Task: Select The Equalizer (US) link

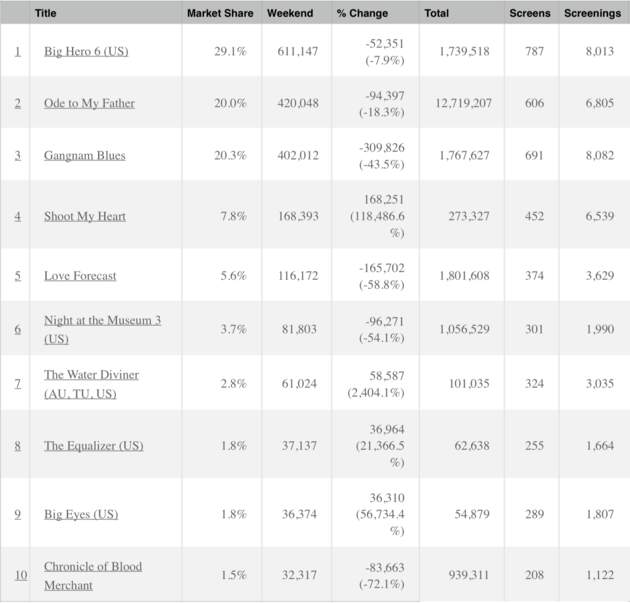Action: [x=94, y=445]
